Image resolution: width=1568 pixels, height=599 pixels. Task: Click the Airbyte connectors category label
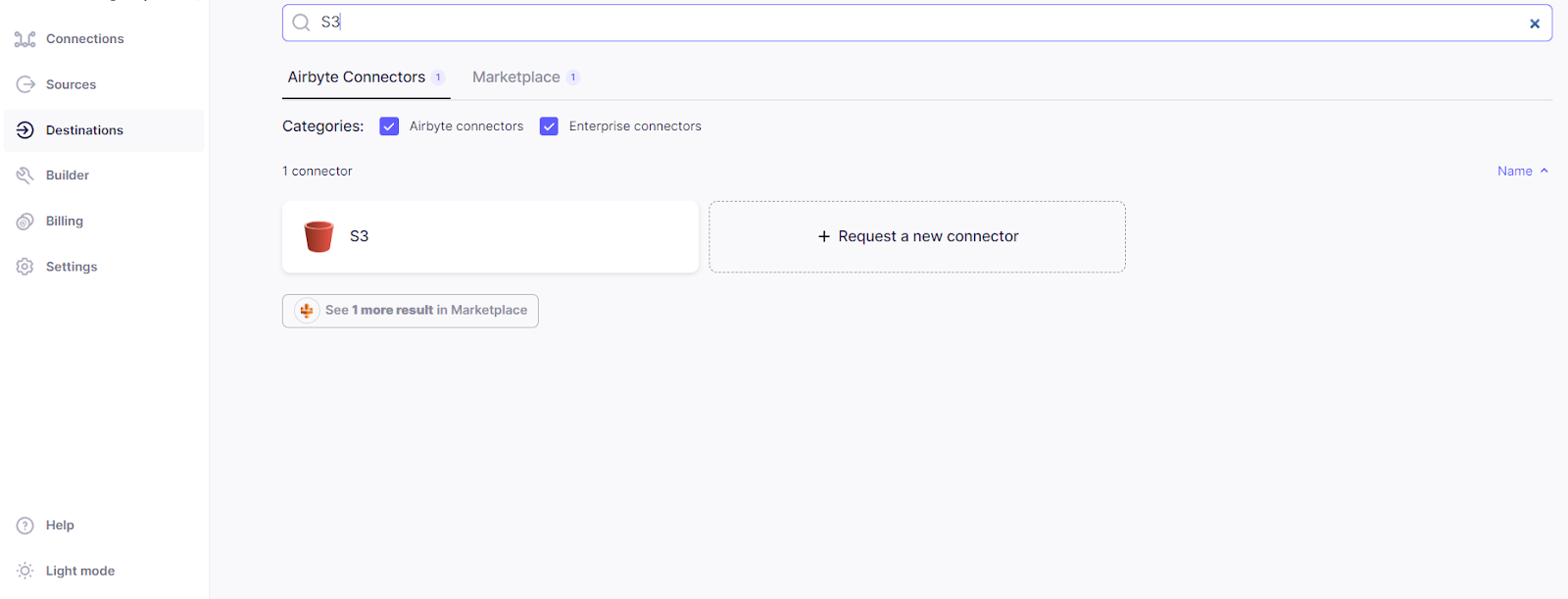tap(466, 126)
